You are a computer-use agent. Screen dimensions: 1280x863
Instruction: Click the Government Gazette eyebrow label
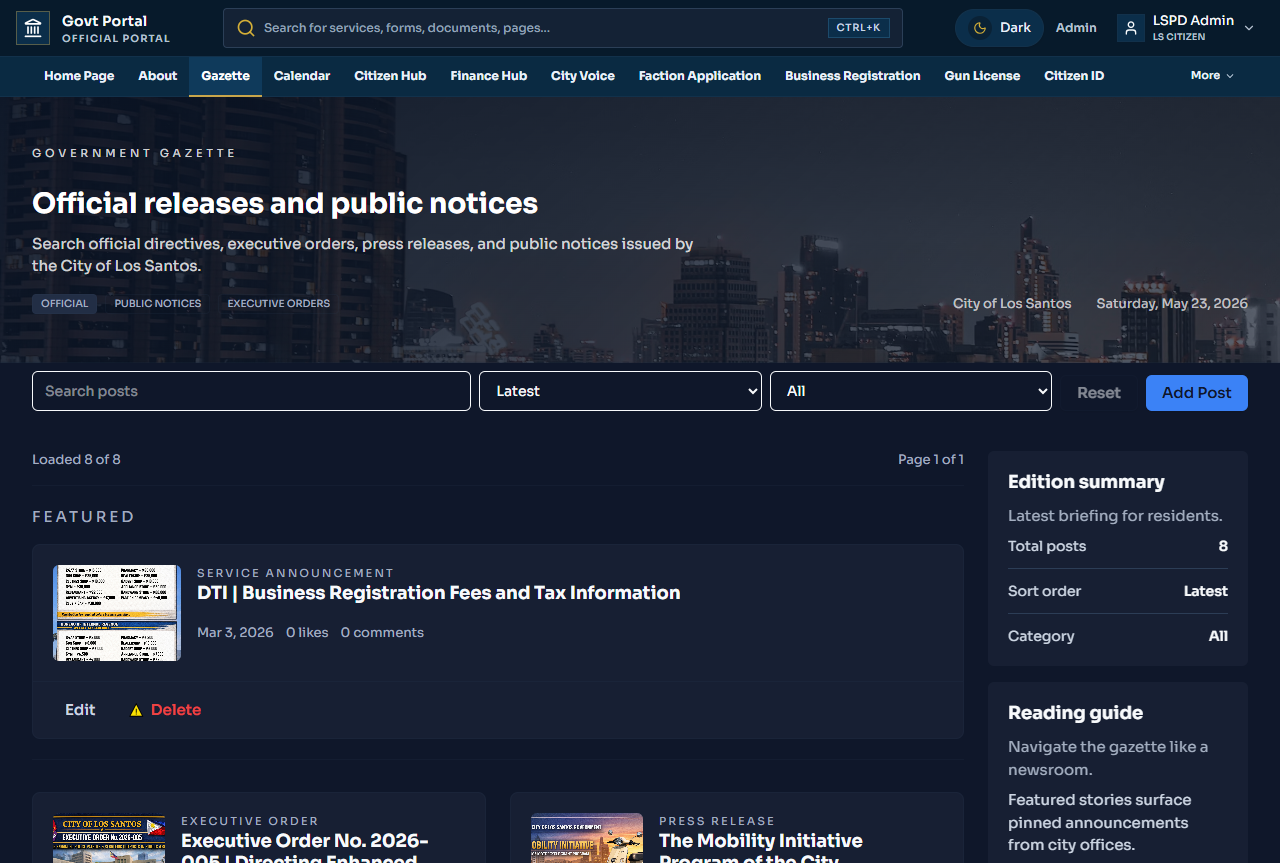click(134, 154)
